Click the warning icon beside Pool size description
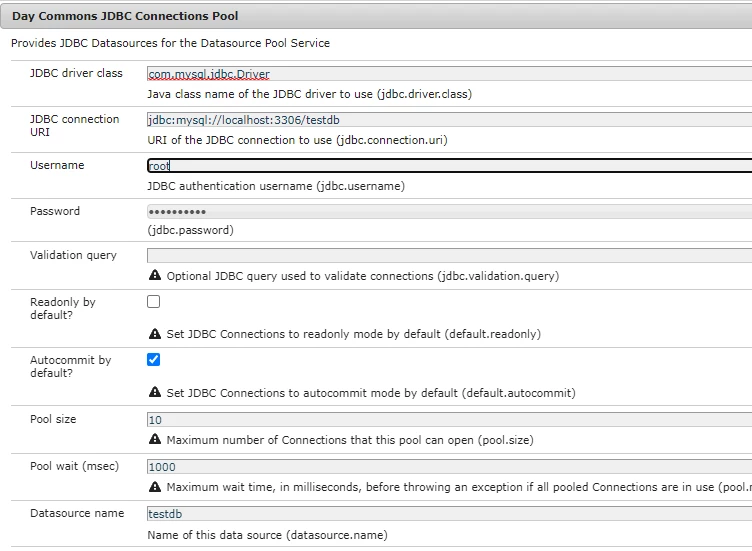This screenshot has width=752, height=551. click(x=155, y=439)
